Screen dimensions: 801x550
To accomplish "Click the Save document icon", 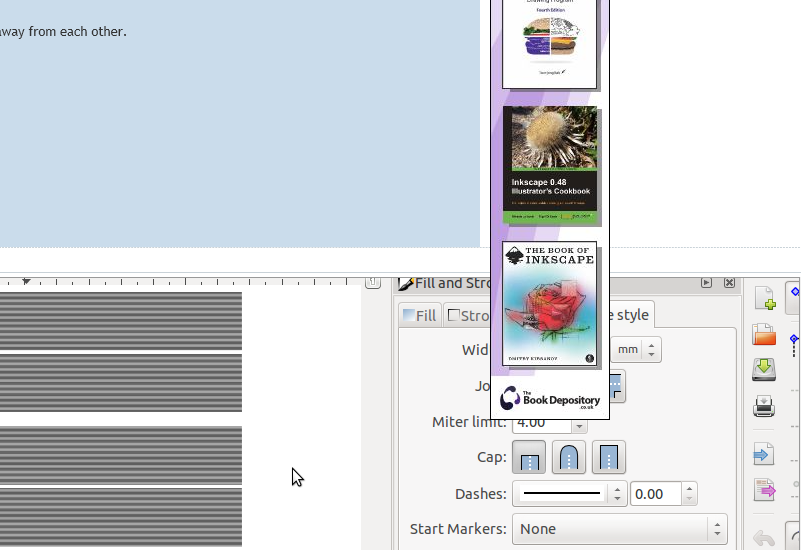I will tap(765, 369).
